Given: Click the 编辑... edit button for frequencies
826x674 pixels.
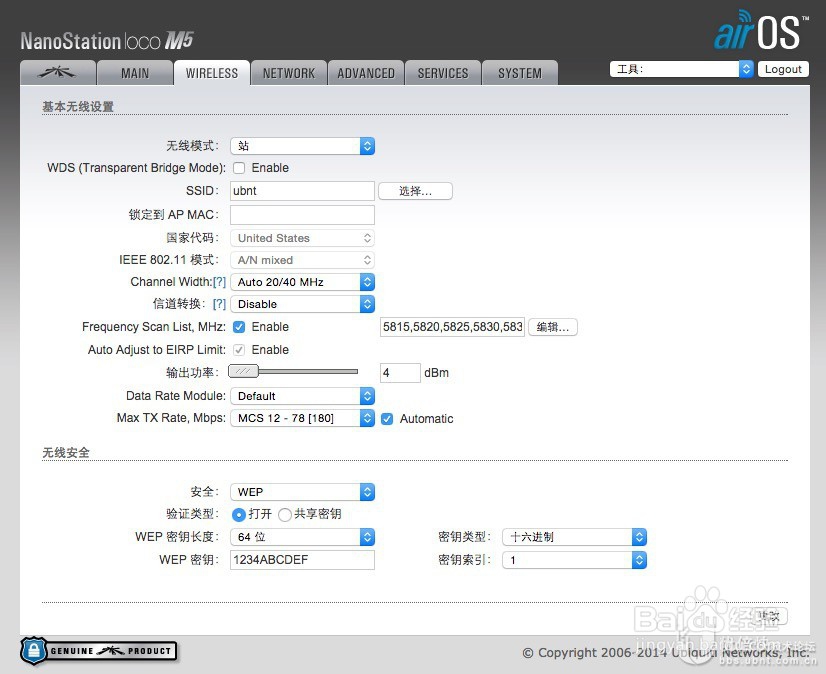Looking at the screenshot, I should tap(553, 327).
